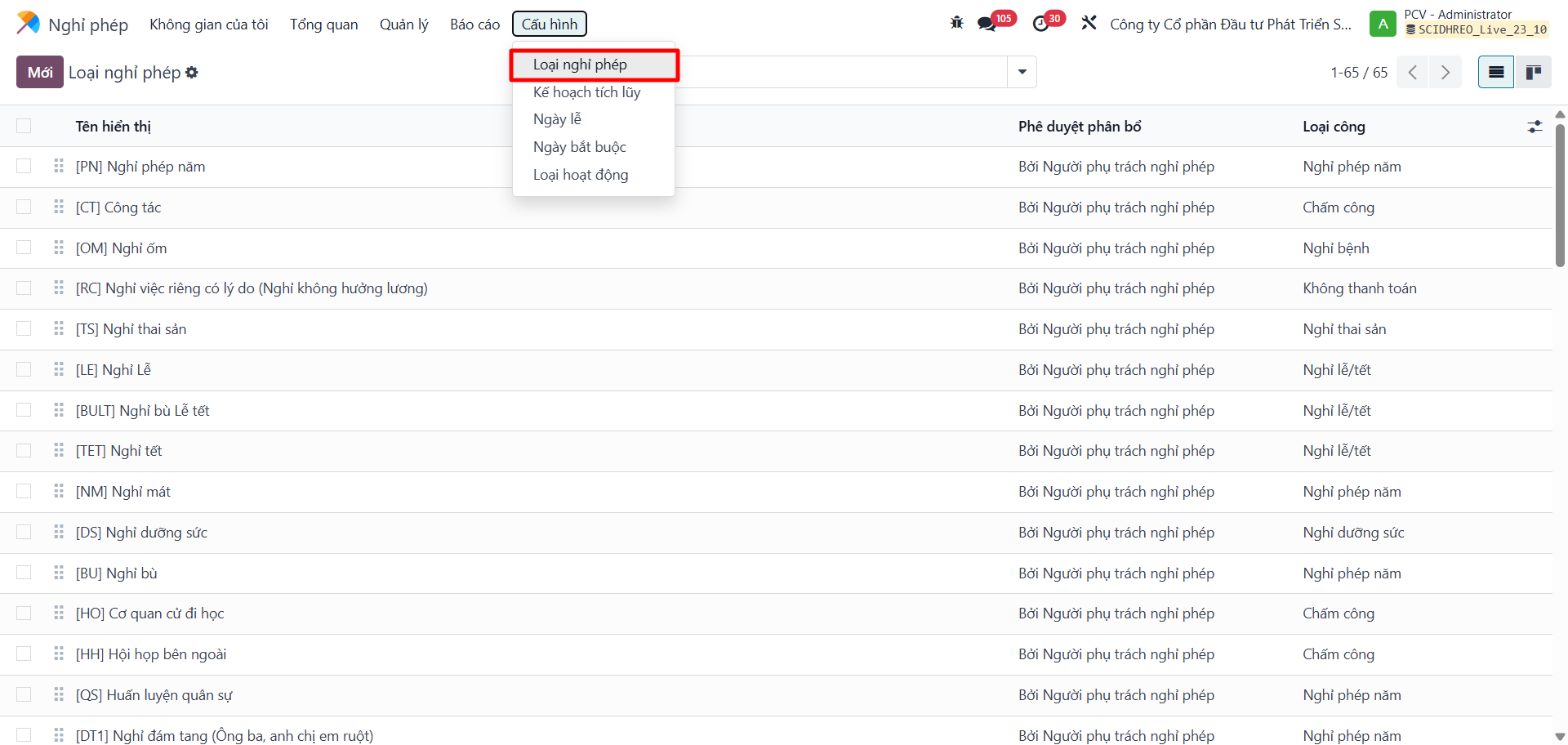Open Tổng quan menu
The height and width of the screenshot is (745, 1568).
pyautogui.click(x=323, y=24)
